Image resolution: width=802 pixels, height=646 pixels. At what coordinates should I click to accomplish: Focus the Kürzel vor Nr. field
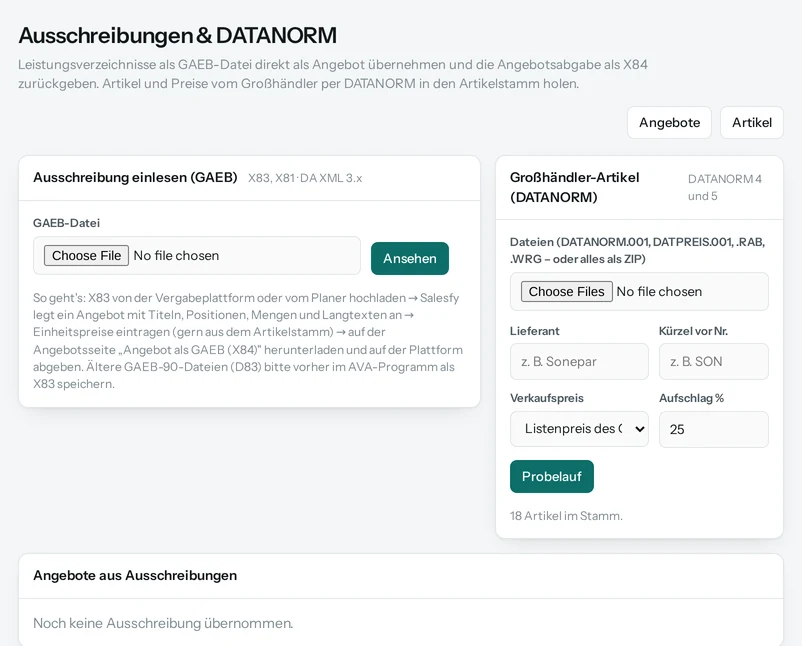pyautogui.click(x=714, y=362)
